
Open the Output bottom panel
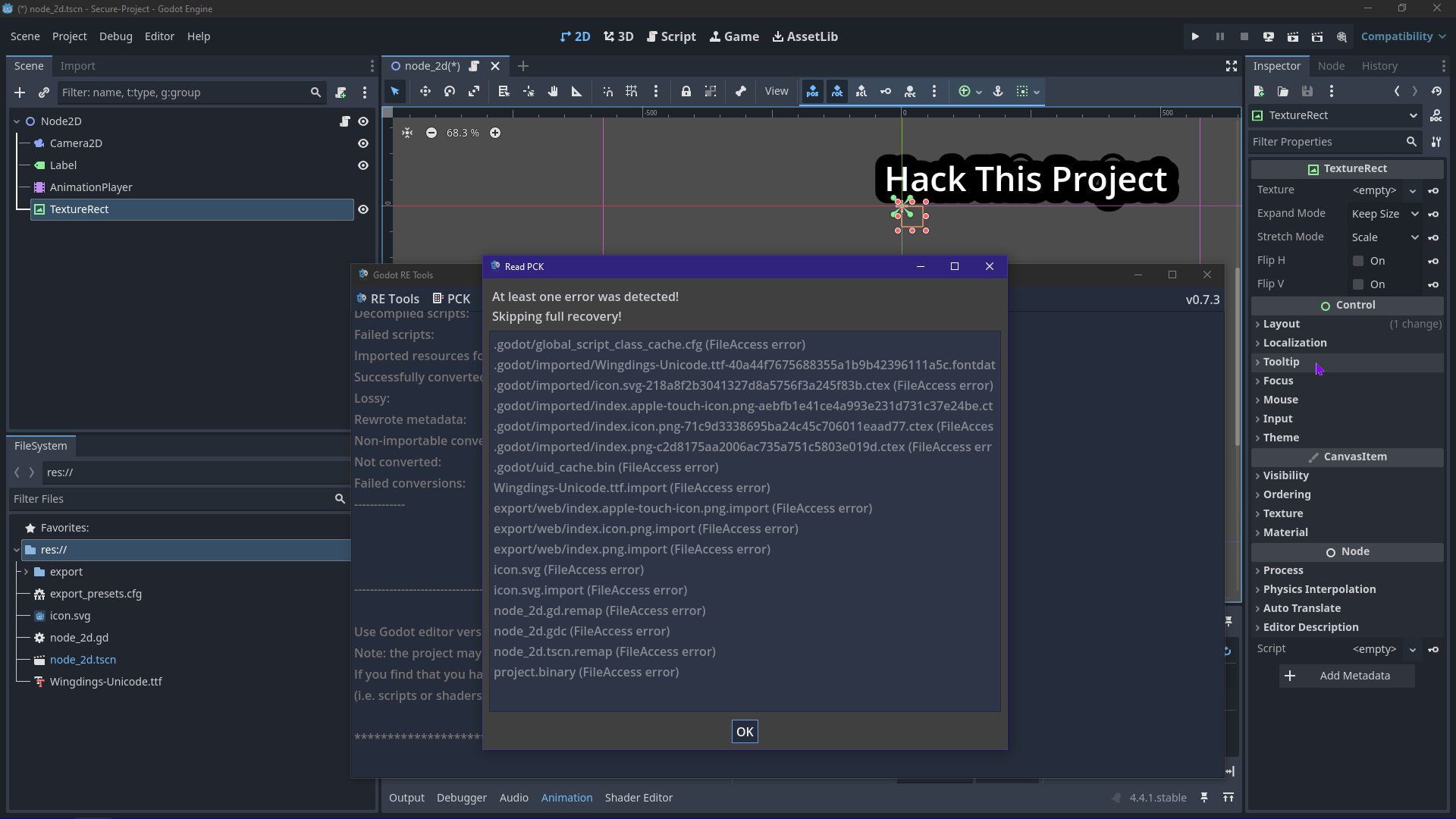[x=406, y=798]
